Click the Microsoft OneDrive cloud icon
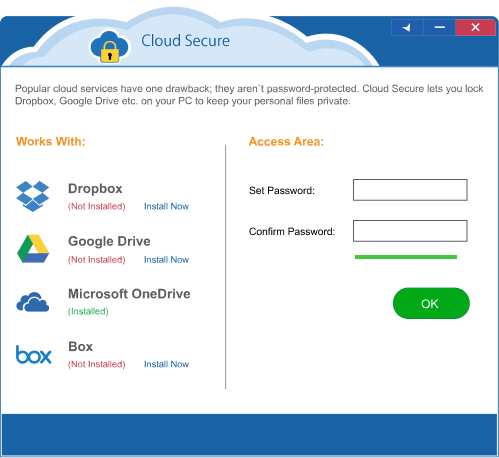The width and height of the screenshot is (499, 458). [x=33, y=302]
